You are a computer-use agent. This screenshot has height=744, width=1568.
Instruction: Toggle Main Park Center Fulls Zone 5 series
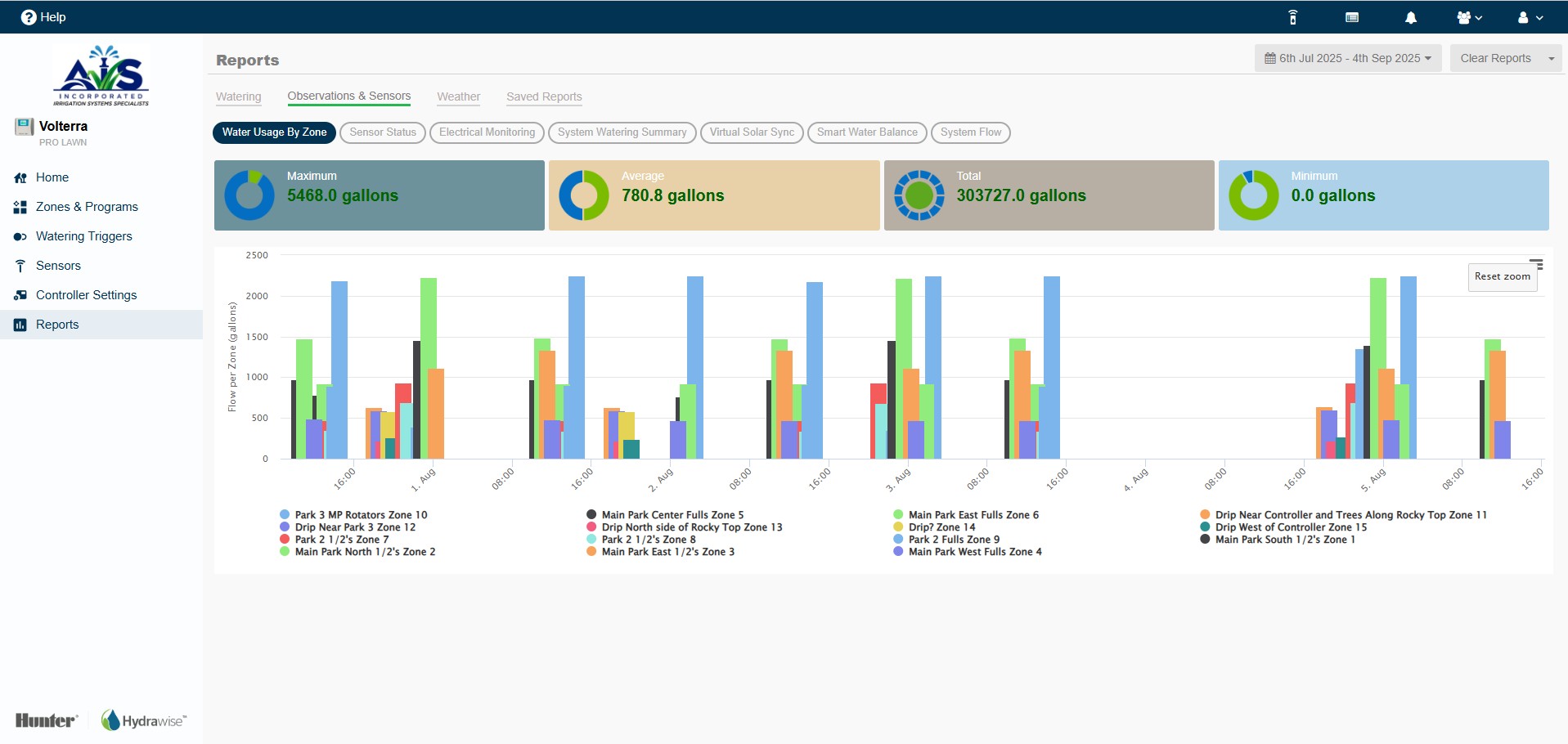666,515
